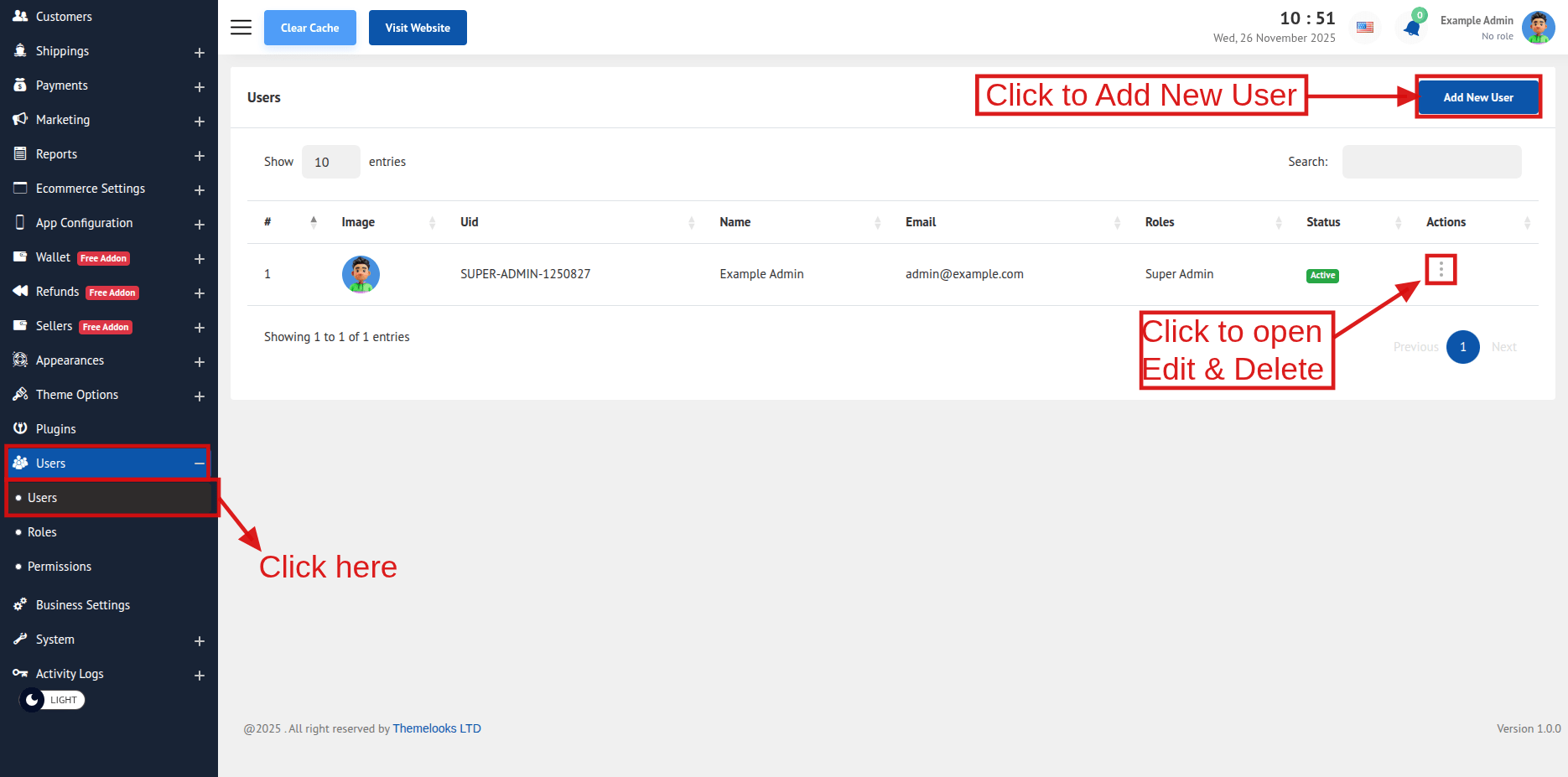Screen dimensions: 1568x777
Task: Click the Example Admin profile avatar
Action: (x=1538, y=28)
